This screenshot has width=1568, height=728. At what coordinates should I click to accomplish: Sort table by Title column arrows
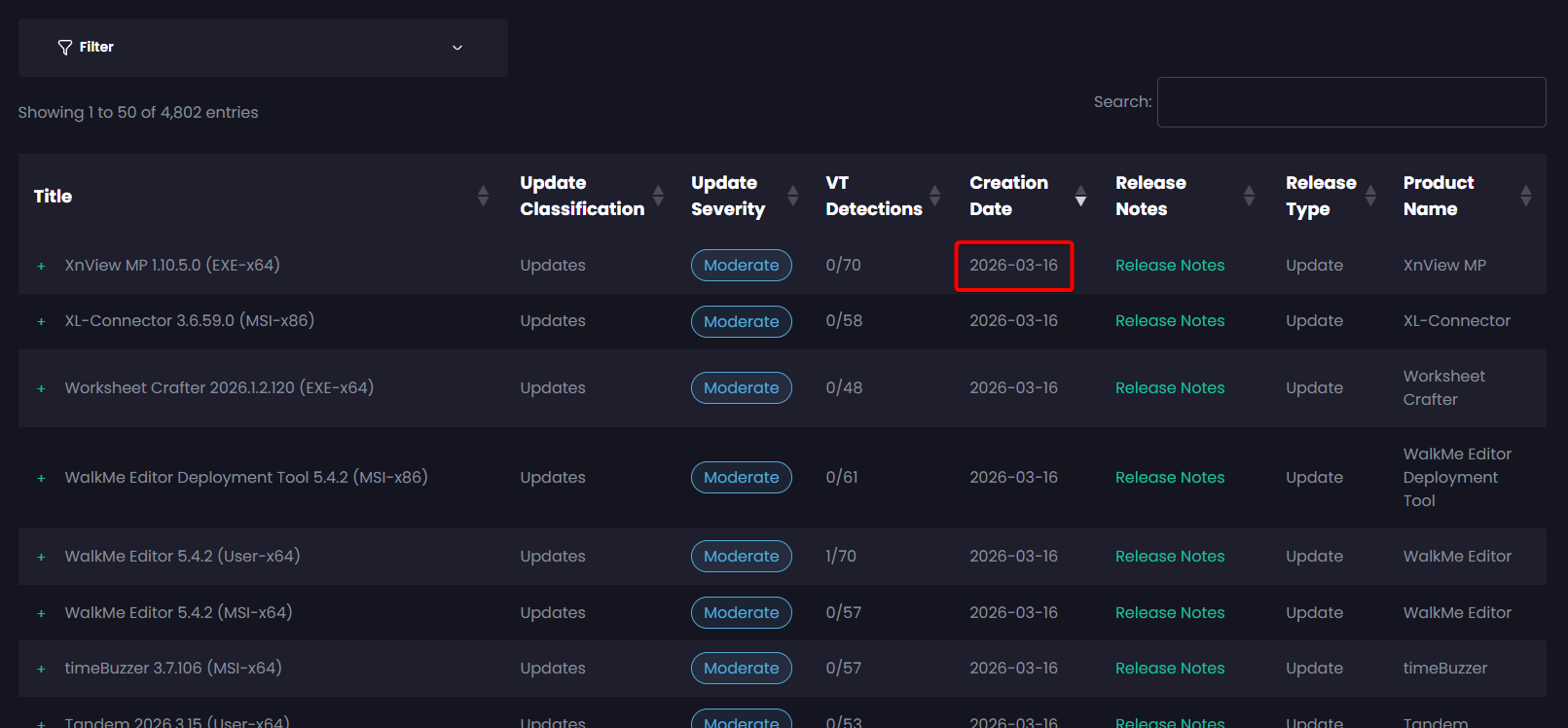tap(483, 196)
